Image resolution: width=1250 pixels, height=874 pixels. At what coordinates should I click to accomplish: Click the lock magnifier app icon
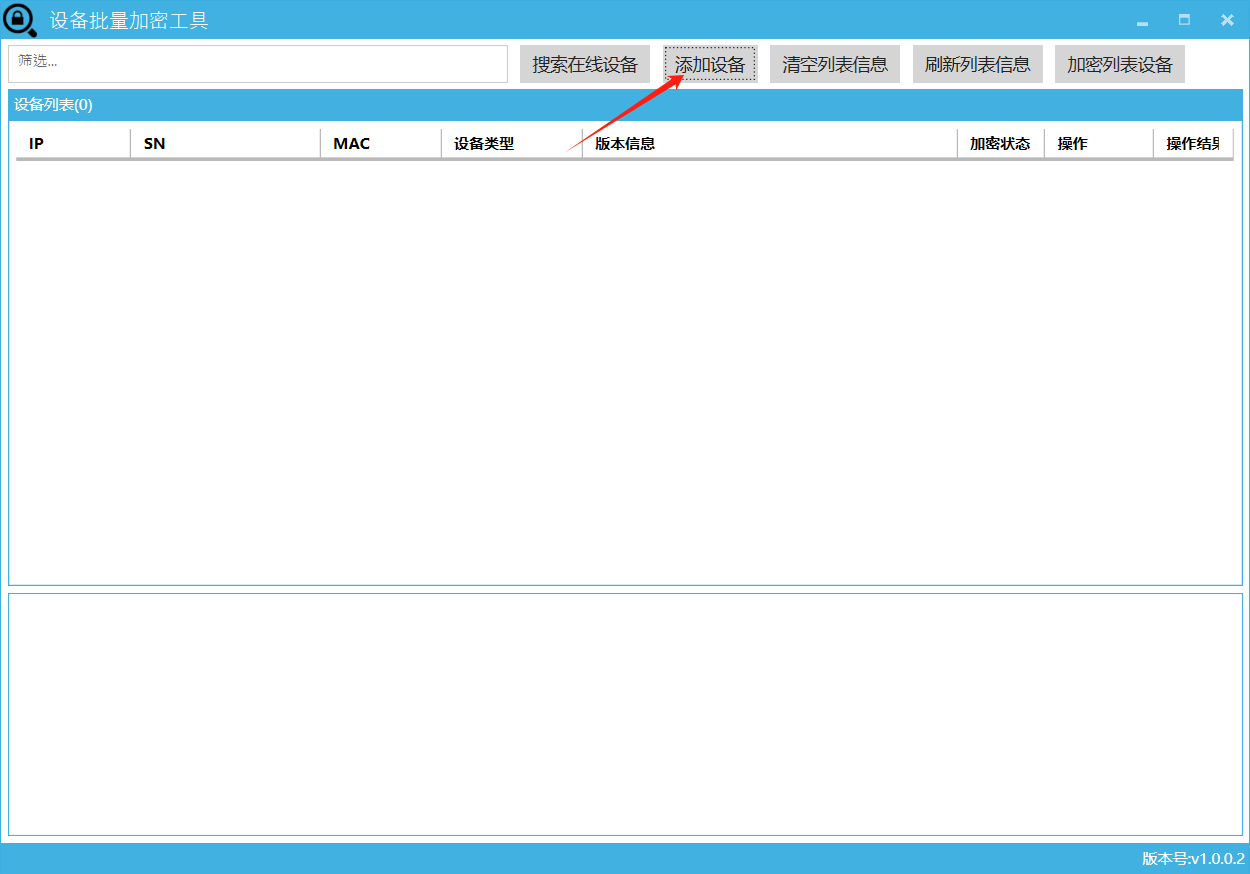point(20,20)
